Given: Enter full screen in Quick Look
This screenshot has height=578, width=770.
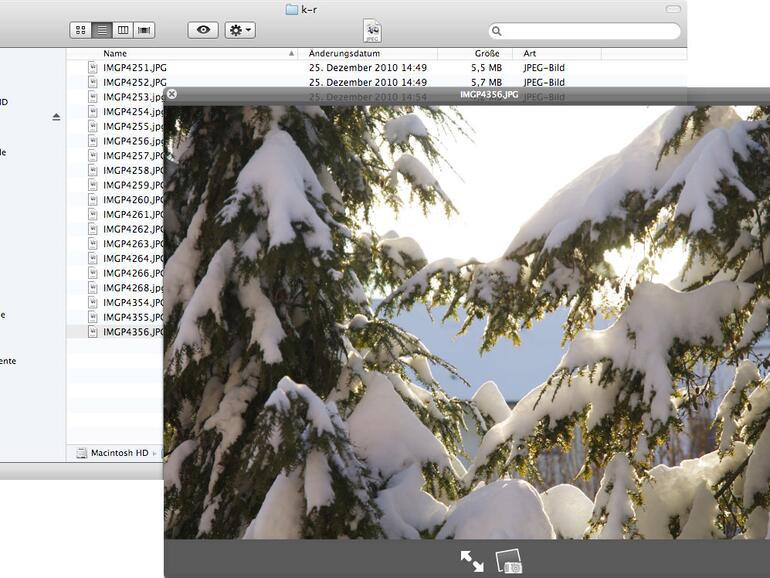Looking at the screenshot, I should [x=472, y=562].
